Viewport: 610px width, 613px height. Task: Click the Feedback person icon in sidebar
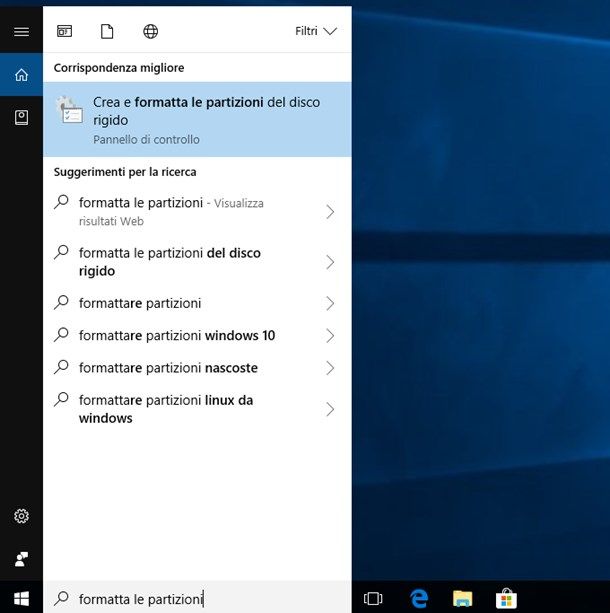tap(21, 559)
